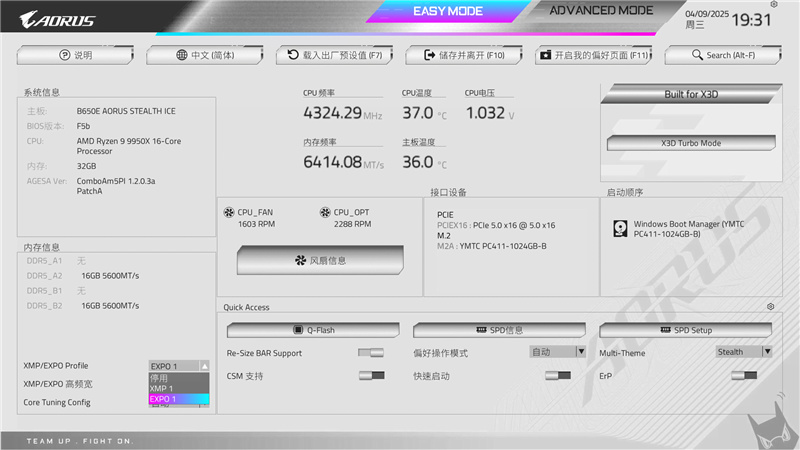Click the memory frequency 6414.08 value
This screenshot has height=450, width=800.
(332, 162)
